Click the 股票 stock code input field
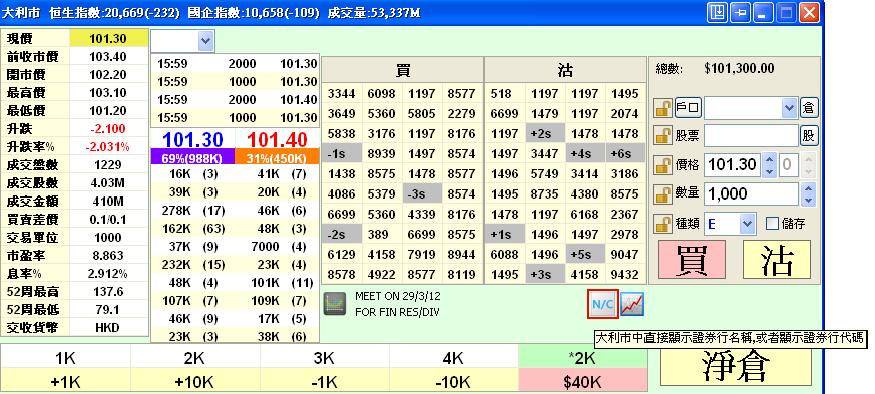This screenshot has width=875, height=394. tap(751, 135)
